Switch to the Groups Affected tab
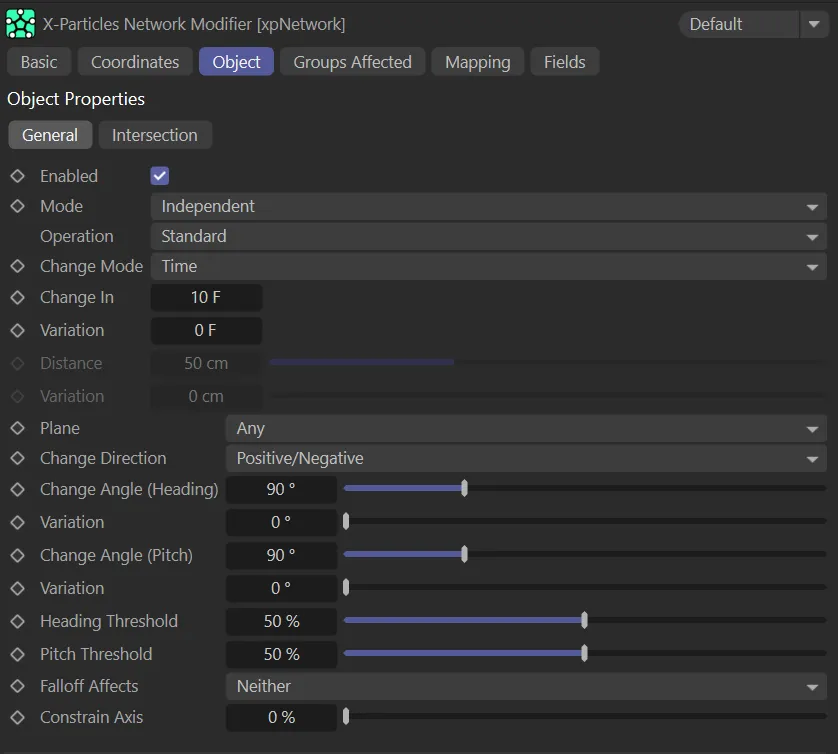 coord(352,62)
